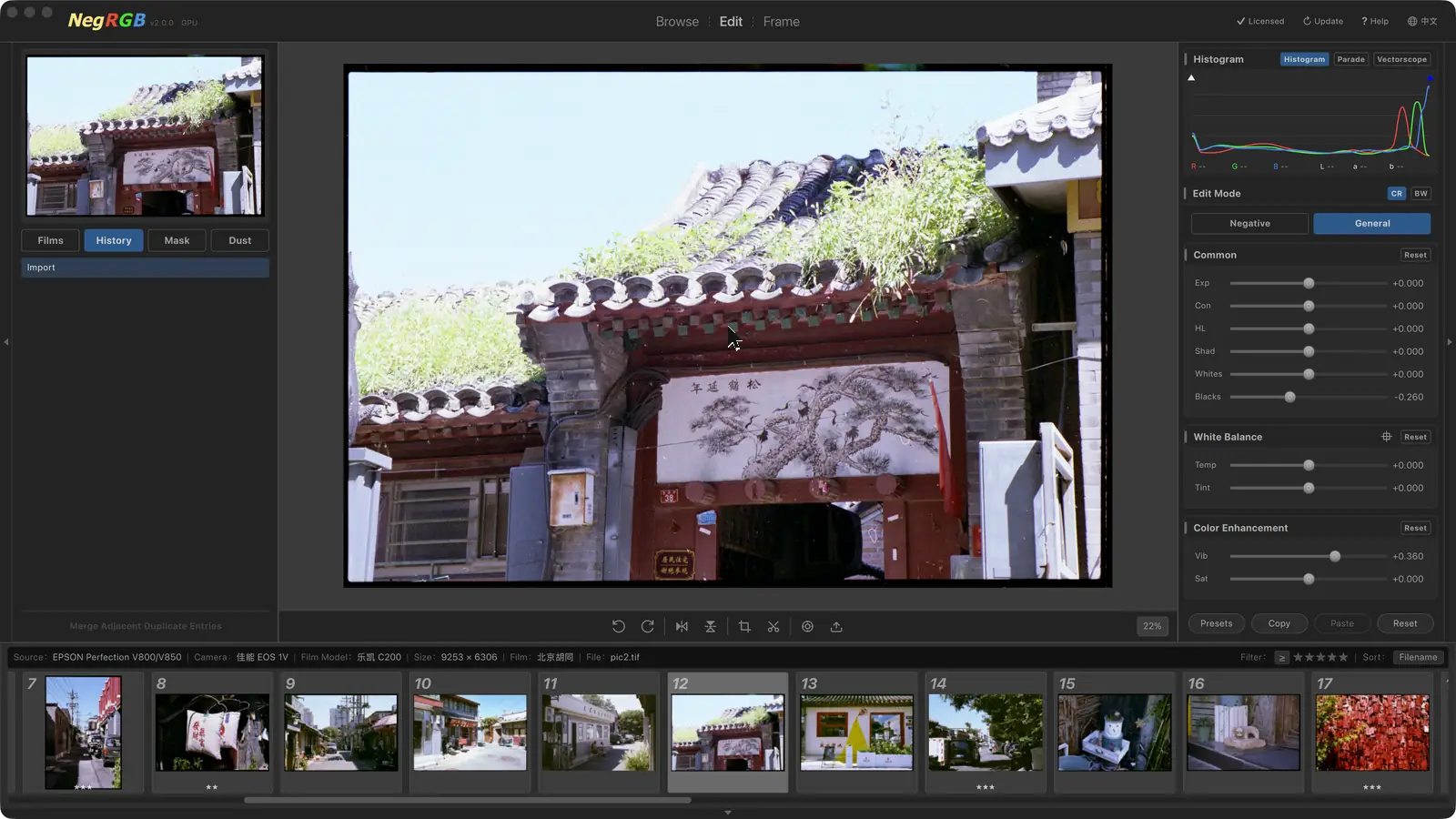Screen dimensions: 1456x819
Task: Reset the Color Enhancement section
Action: [x=1415, y=528]
